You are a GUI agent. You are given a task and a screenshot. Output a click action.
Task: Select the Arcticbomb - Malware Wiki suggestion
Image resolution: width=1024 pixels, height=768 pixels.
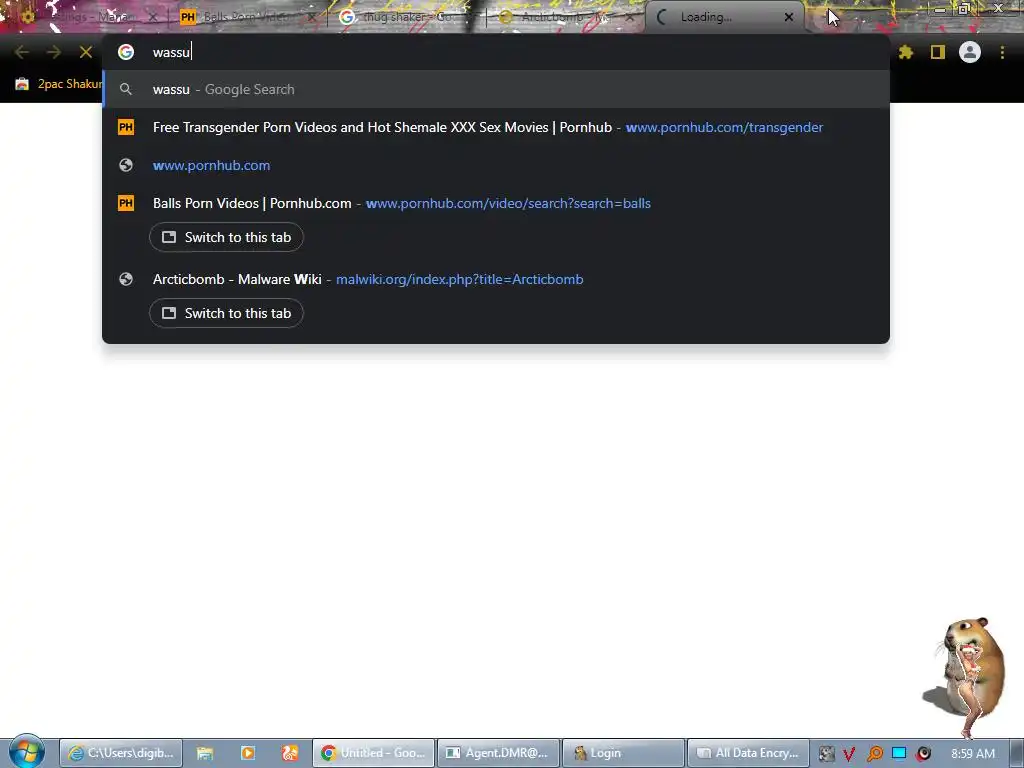496,279
